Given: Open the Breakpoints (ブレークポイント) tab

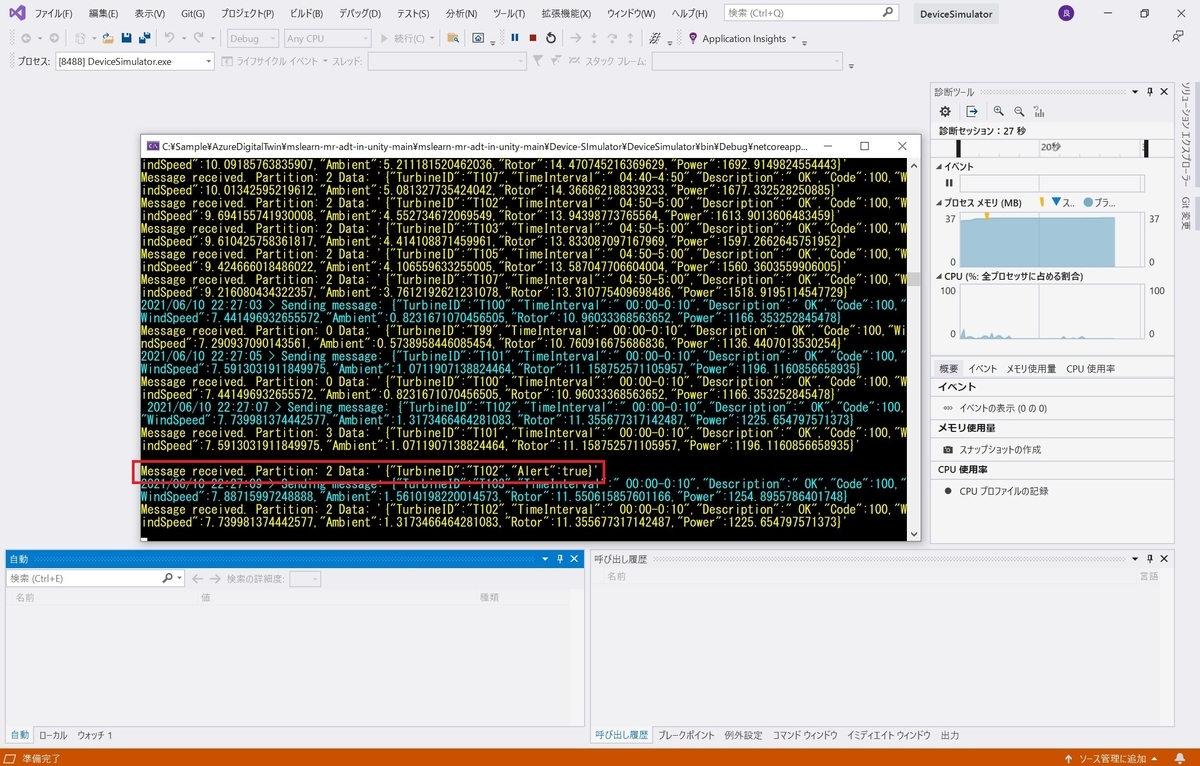Looking at the screenshot, I should tap(686, 735).
